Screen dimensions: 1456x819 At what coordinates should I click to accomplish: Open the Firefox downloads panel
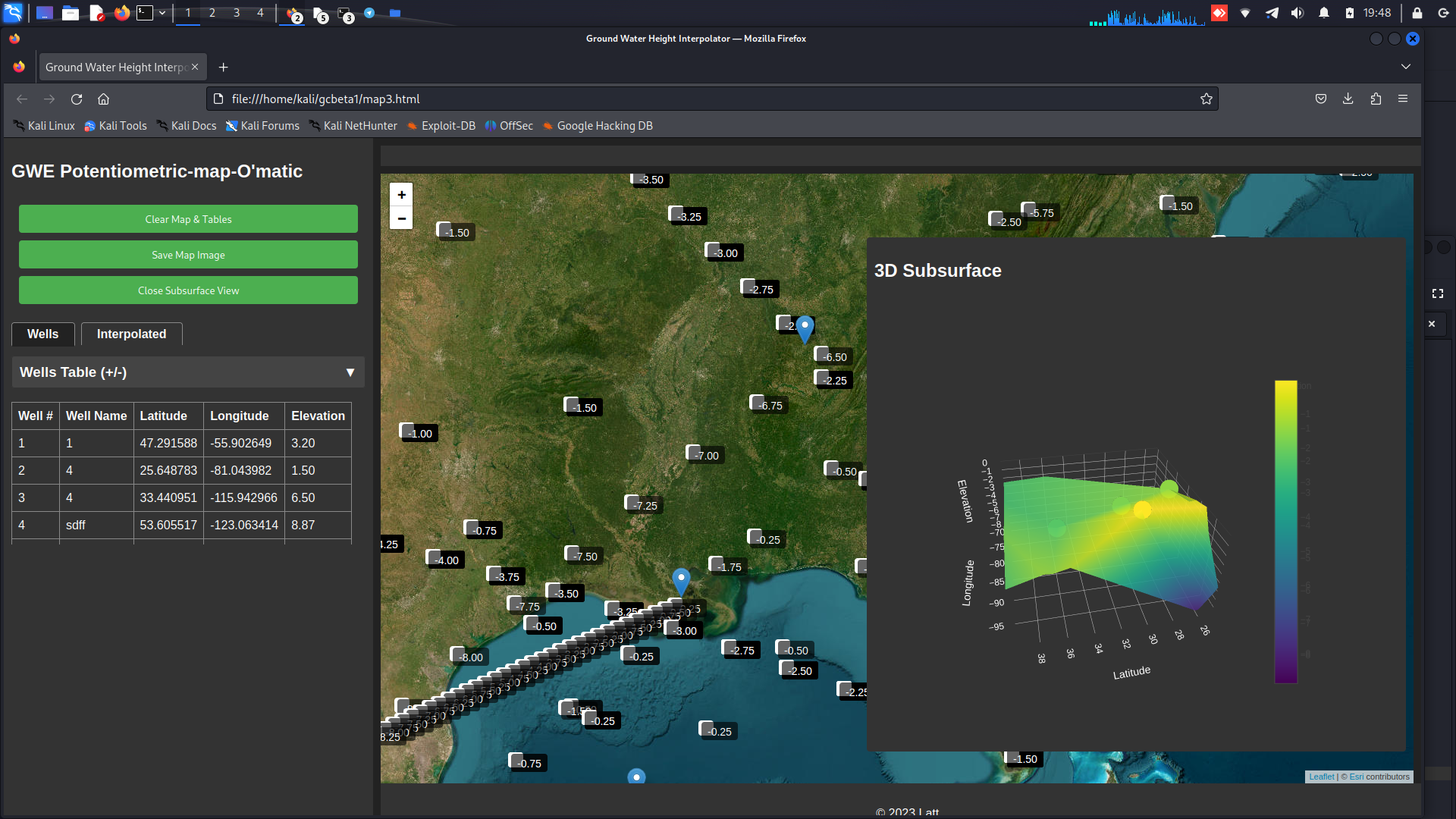click(x=1348, y=99)
